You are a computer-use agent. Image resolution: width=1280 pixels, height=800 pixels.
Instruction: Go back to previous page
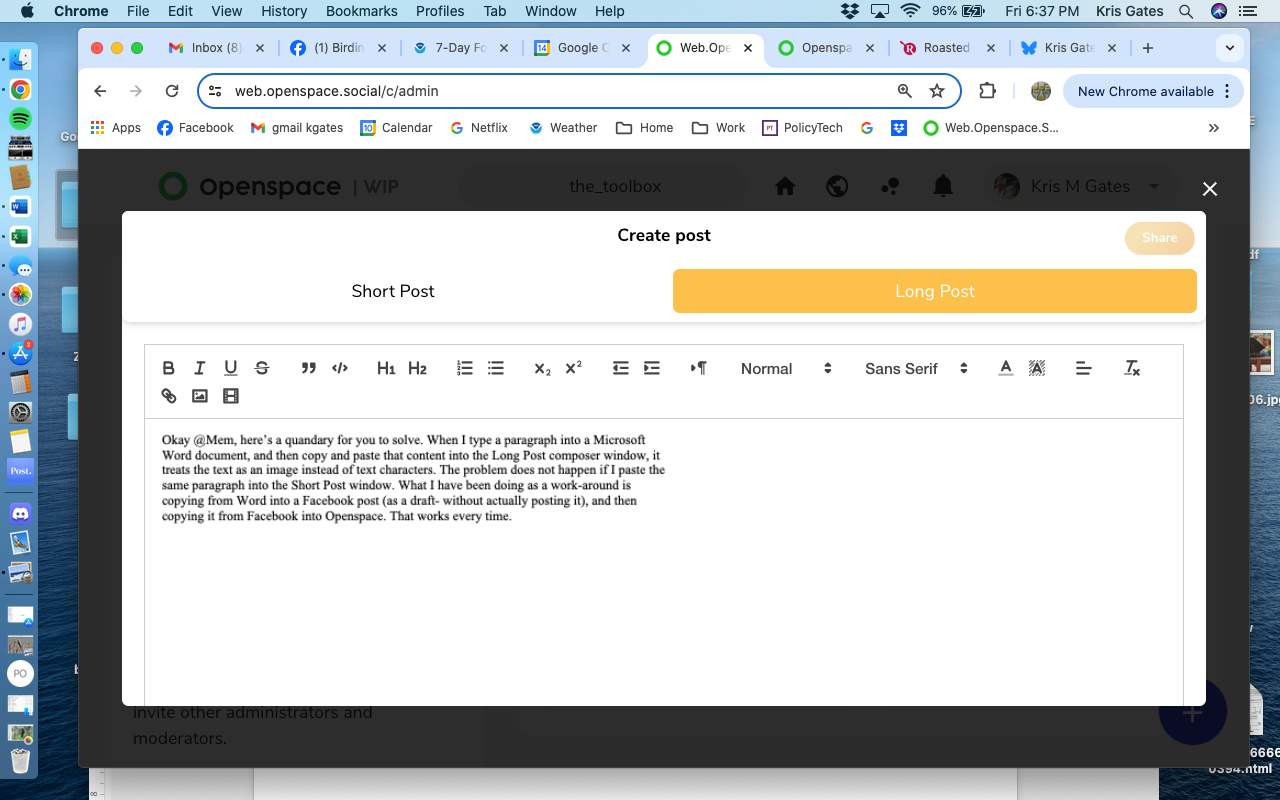point(100,91)
